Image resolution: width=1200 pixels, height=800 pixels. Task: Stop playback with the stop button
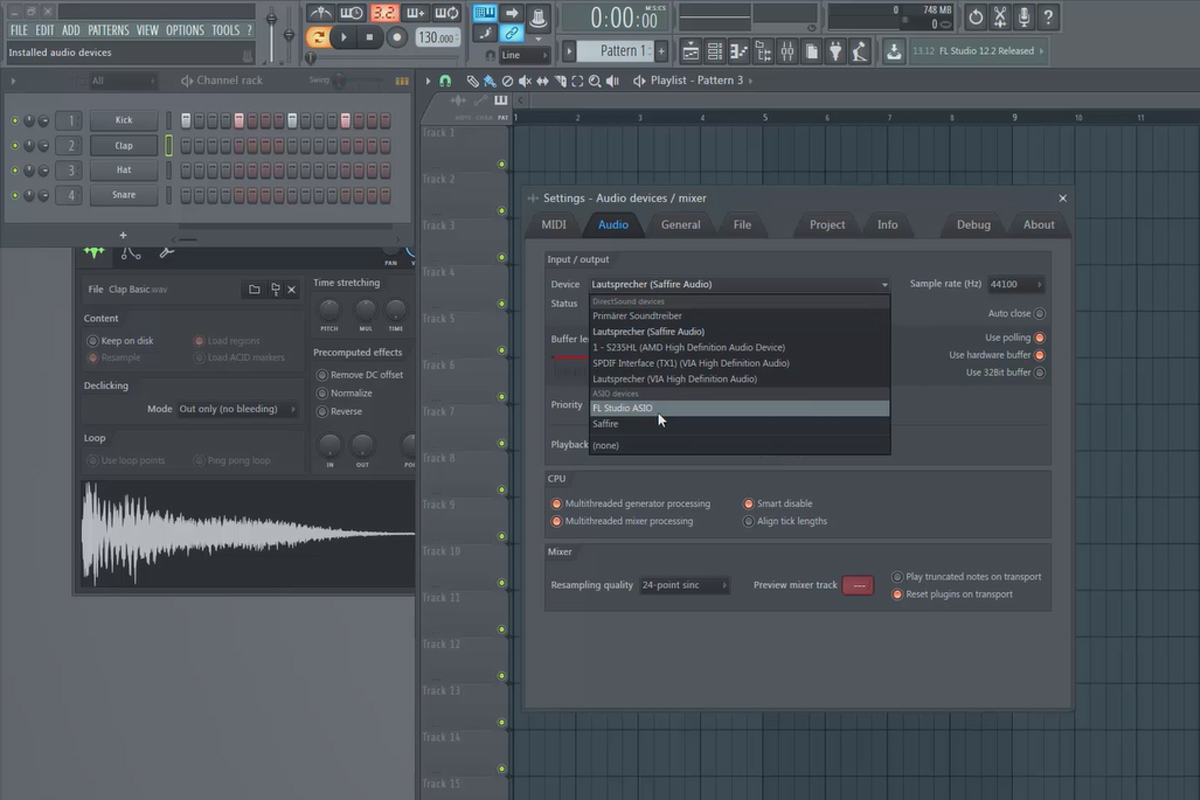pyautogui.click(x=370, y=37)
